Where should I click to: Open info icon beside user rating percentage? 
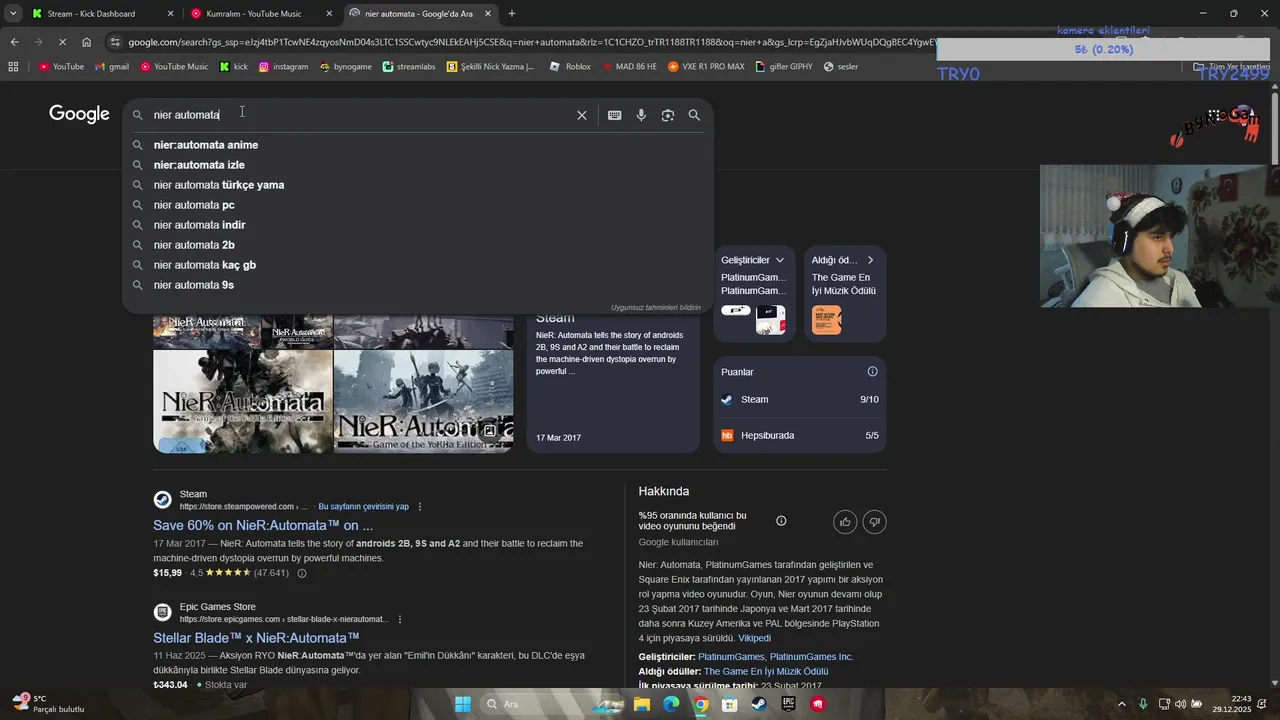pos(781,521)
